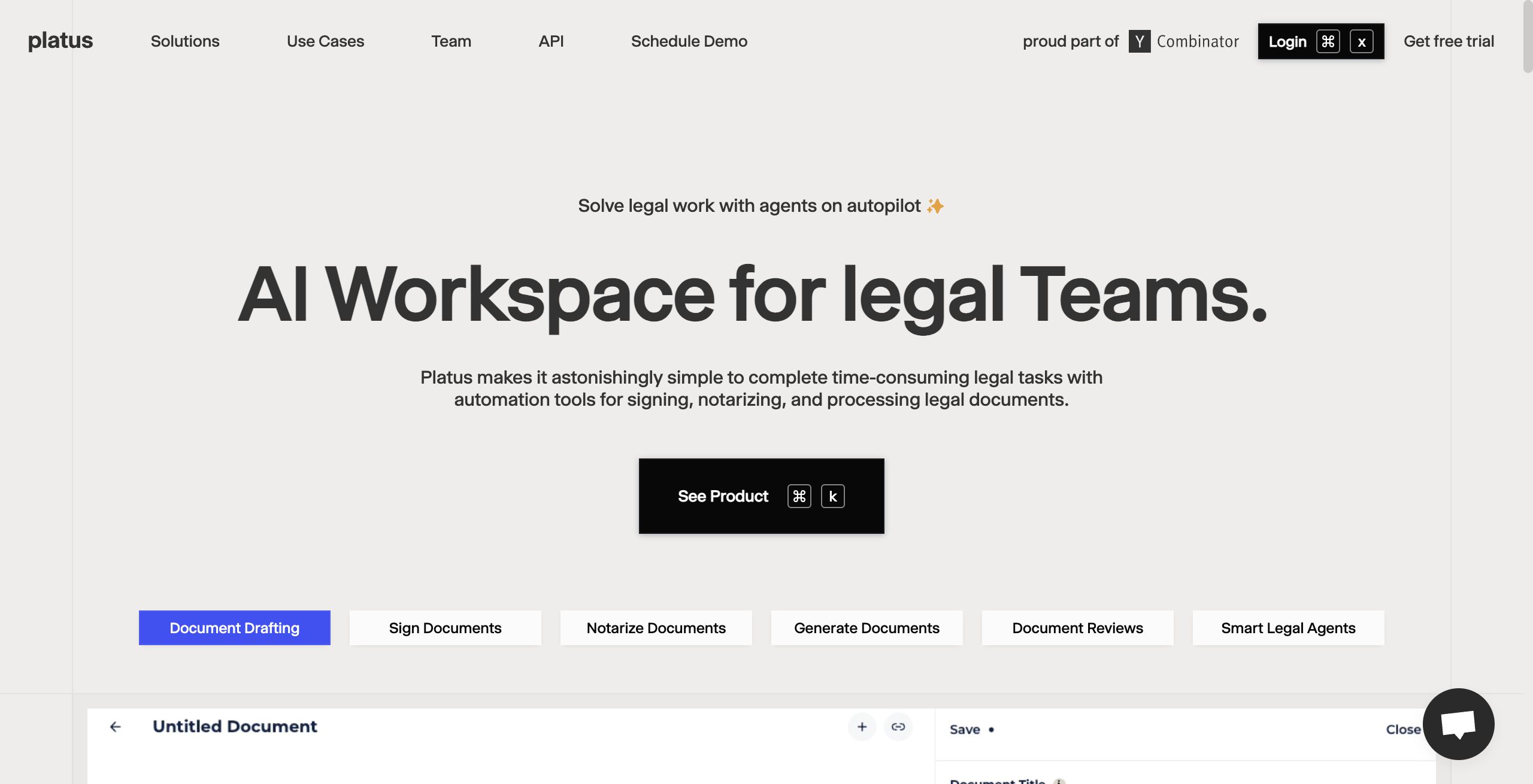Click the See Product button

tap(762, 496)
